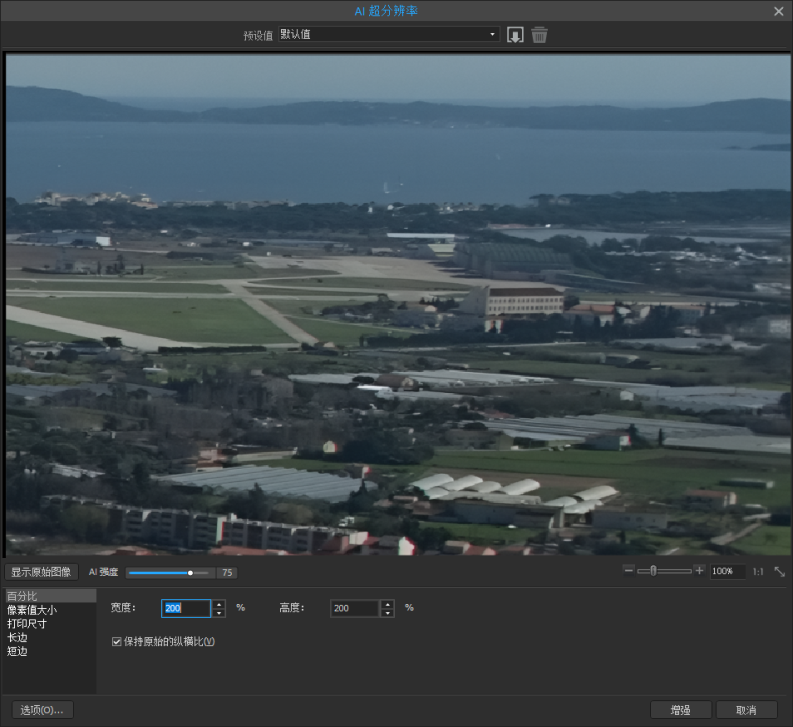This screenshot has height=727, width=793.
Task: Click the 1:1 actual size icon
Action: coord(758,571)
